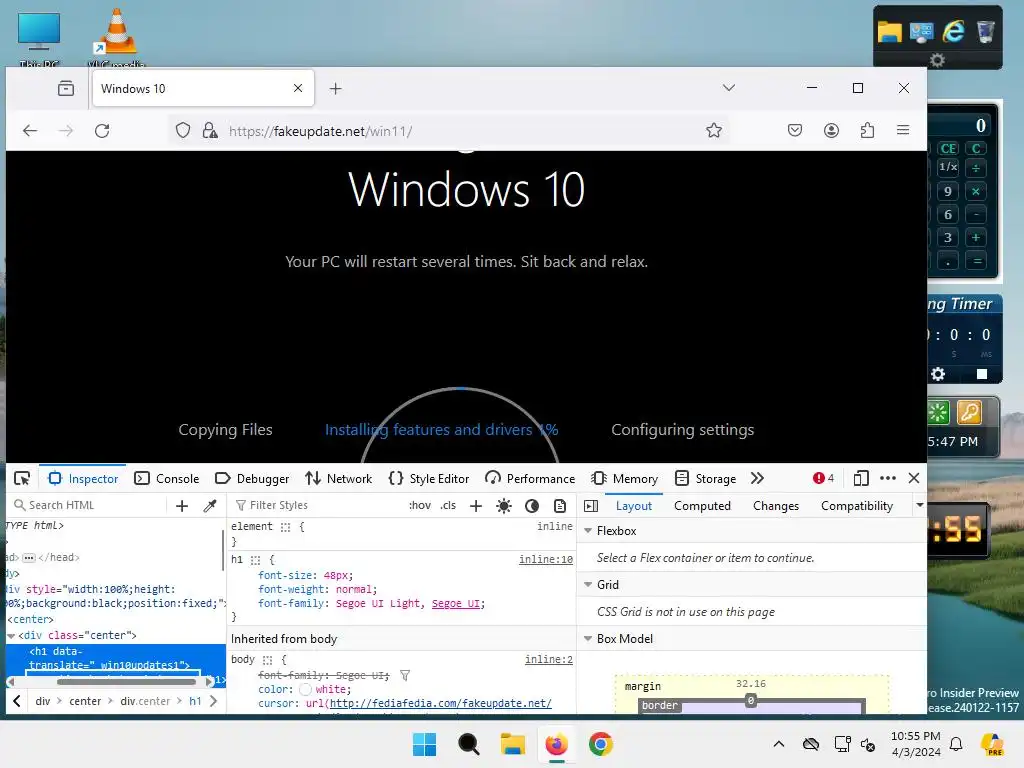1024x768 pixels.
Task: Toggle :hov pseudo-class panel
Action: [420, 505]
